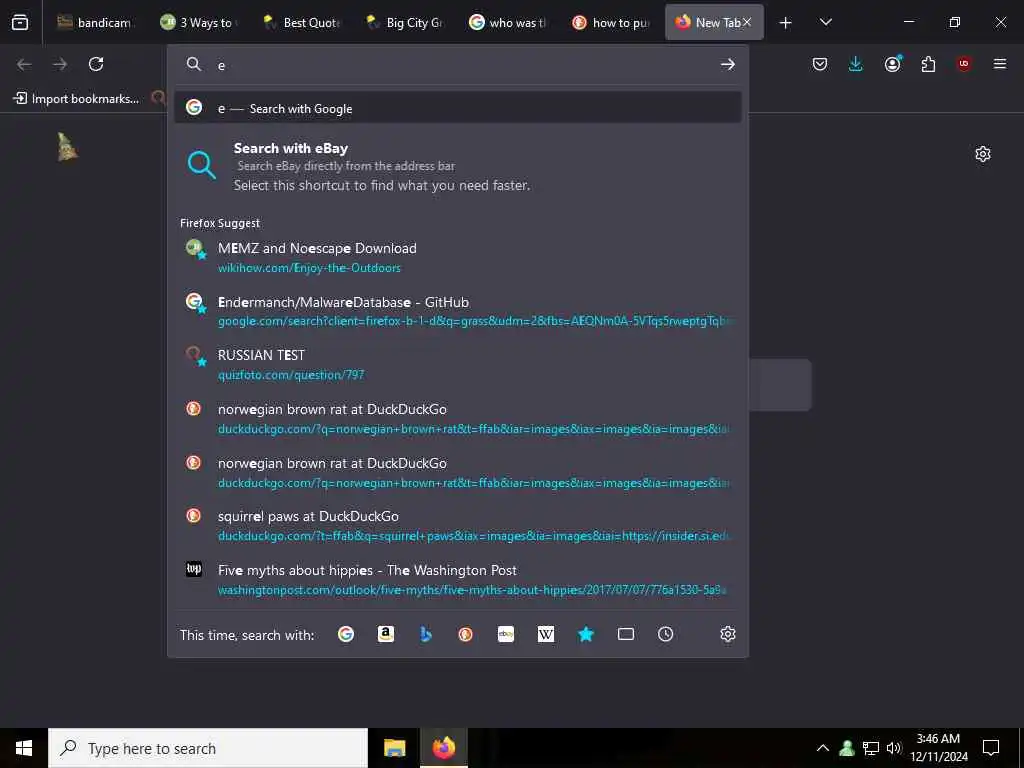List all tabs dropdown arrow
Image resolution: width=1024 pixels, height=768 pixels.
825,23
